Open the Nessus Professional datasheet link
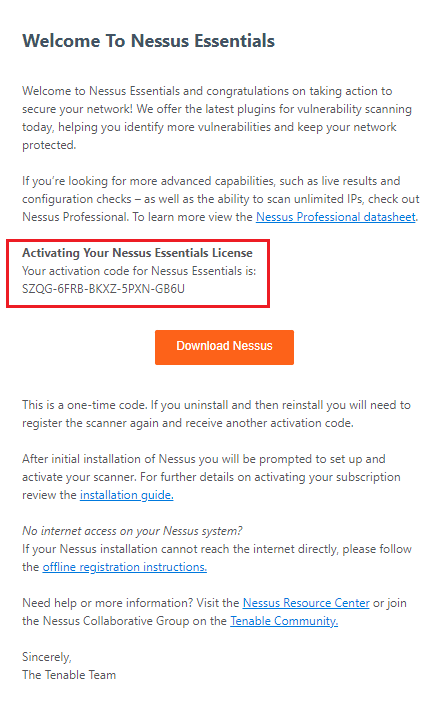Viewport: 448px width, 712px height. click(336, 217)
